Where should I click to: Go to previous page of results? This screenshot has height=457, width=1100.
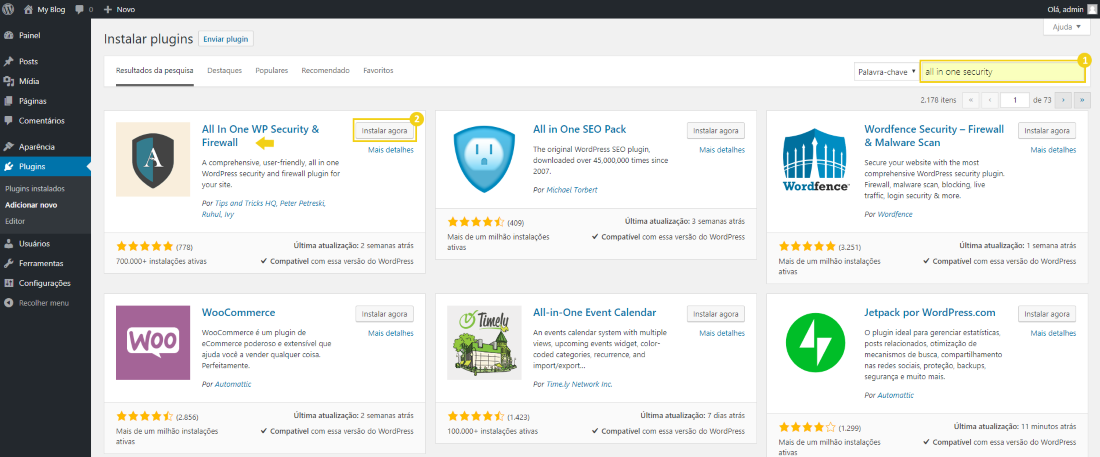pos(990,100)
